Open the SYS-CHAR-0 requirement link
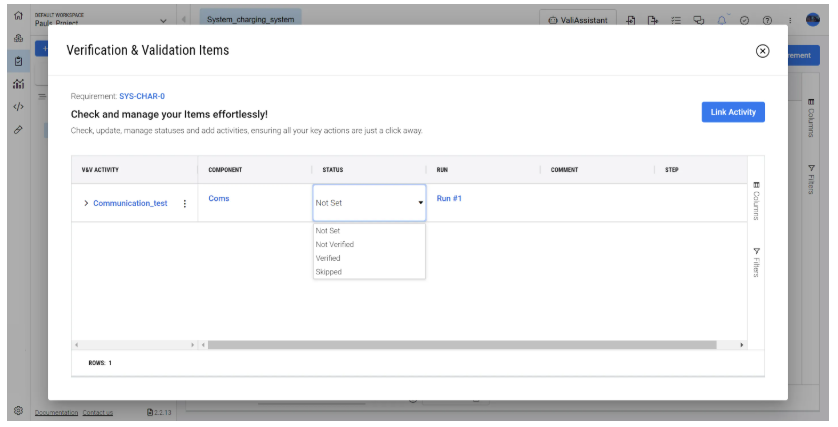Screen dimensions: 838x427 (142, 96)
